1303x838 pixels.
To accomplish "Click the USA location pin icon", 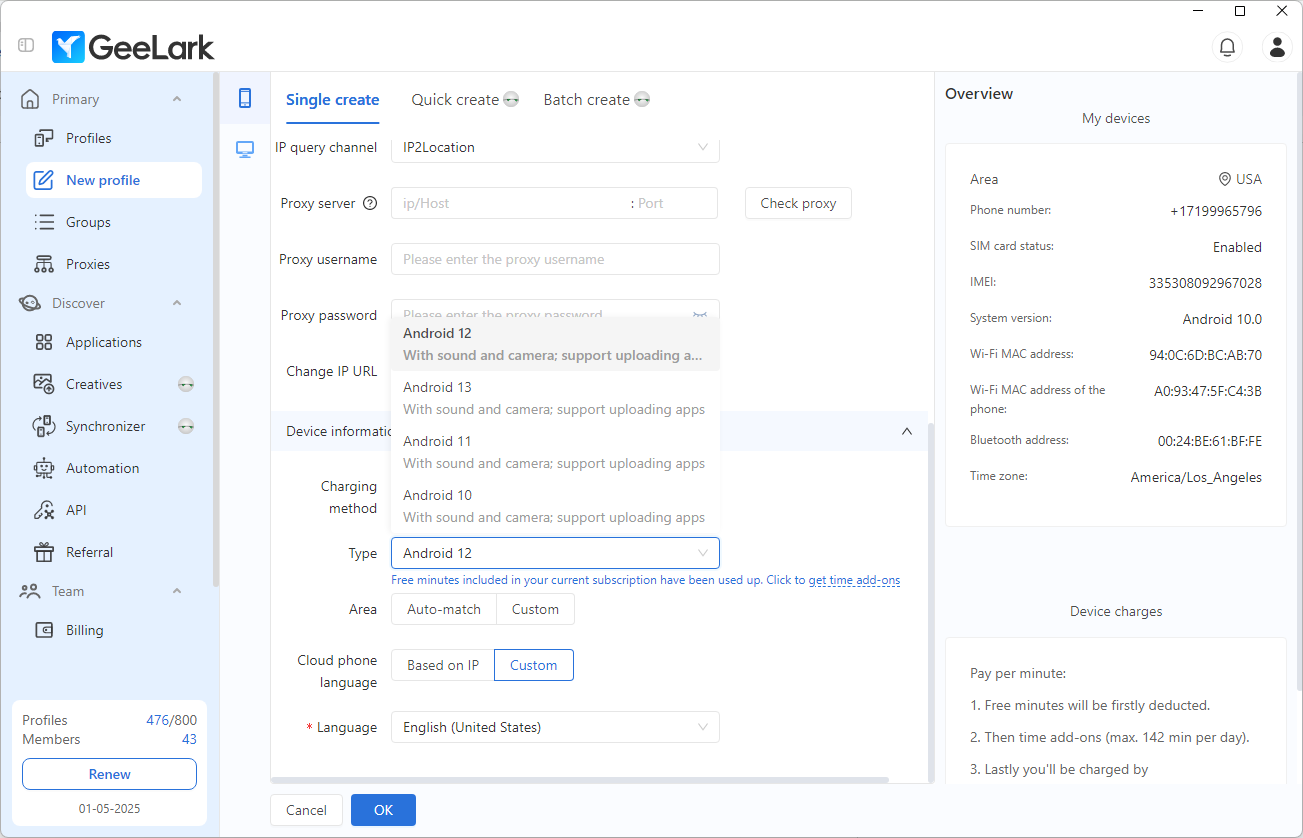I will [x=1224, y=179].
